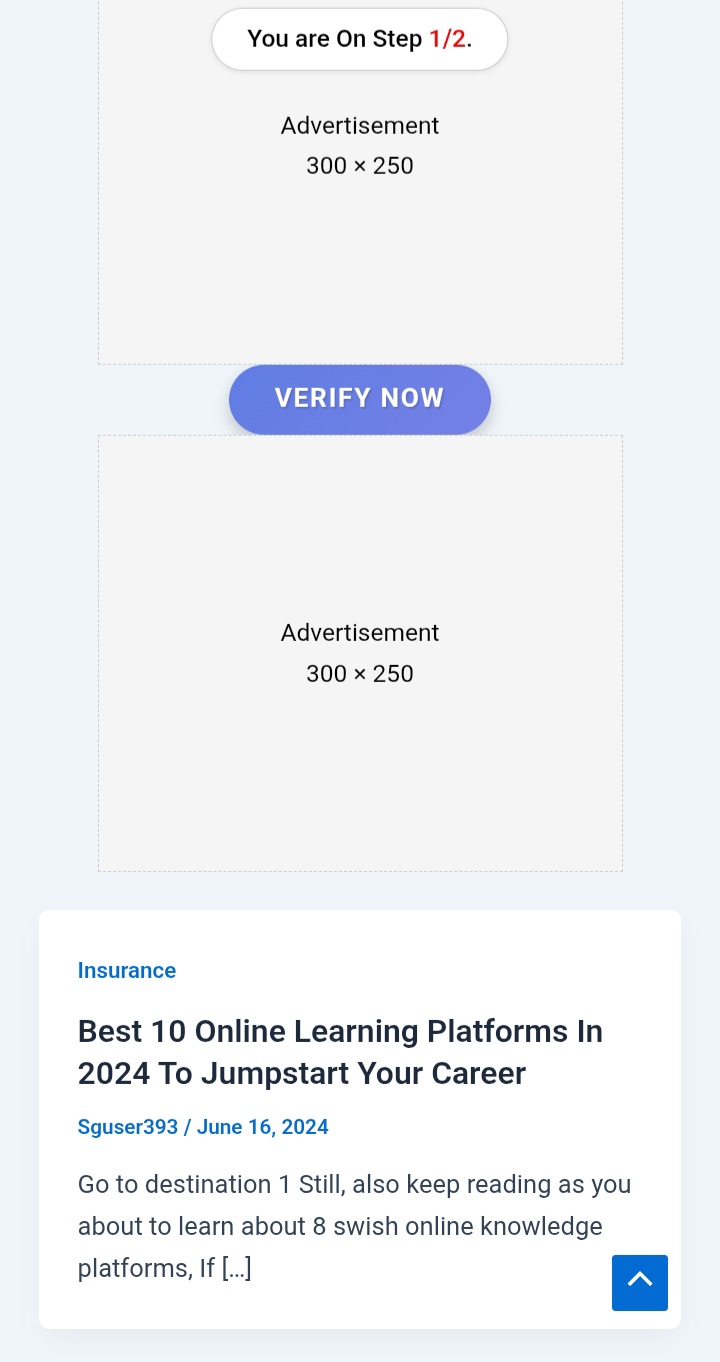Image resolution: width=720 pixels, height=1362 pixels.
Task: Click the 300 × 250 text above VERIFY NOW
Action: pyautogui.click(x=360, y=166)
